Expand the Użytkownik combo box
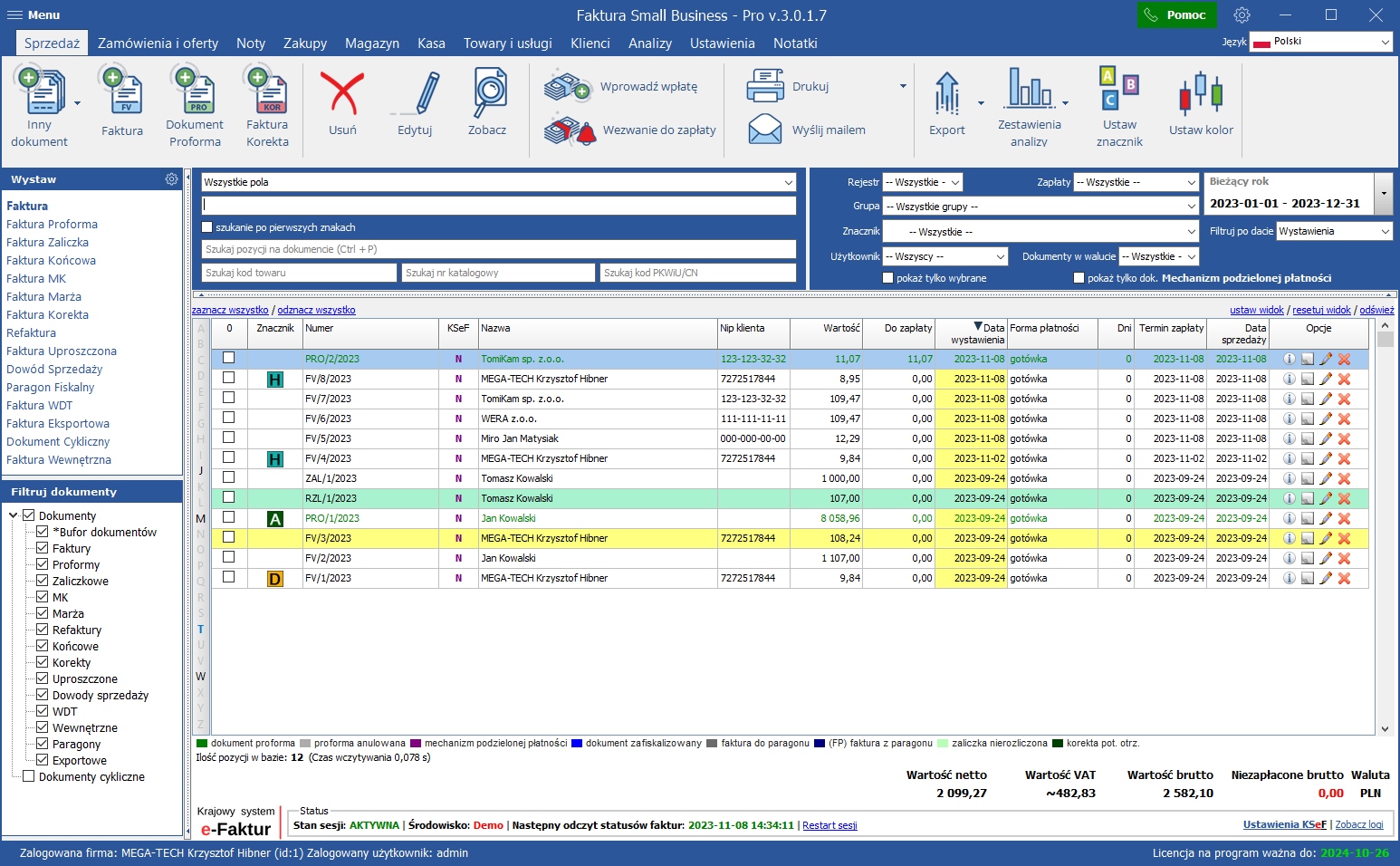1400x866 pixels. pyautogui.click(x=945, y=256)
